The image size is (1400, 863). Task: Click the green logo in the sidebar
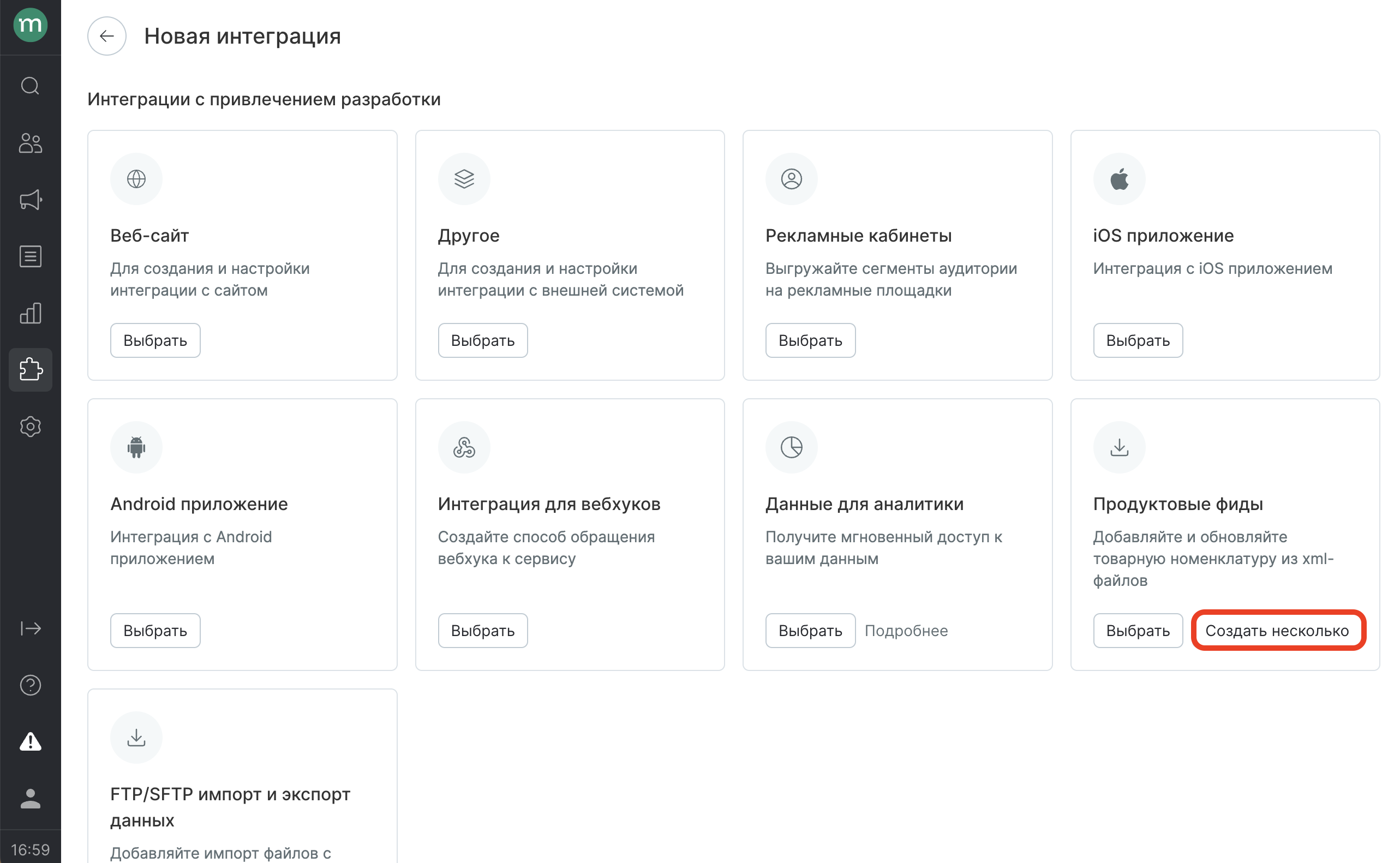30,25
